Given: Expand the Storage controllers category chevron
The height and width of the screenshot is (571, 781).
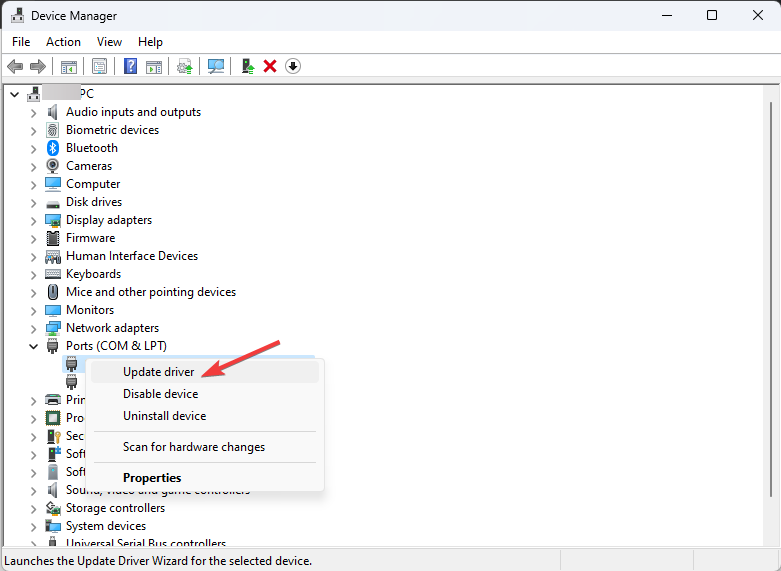Looking at the screenshot, I should 33,508.
